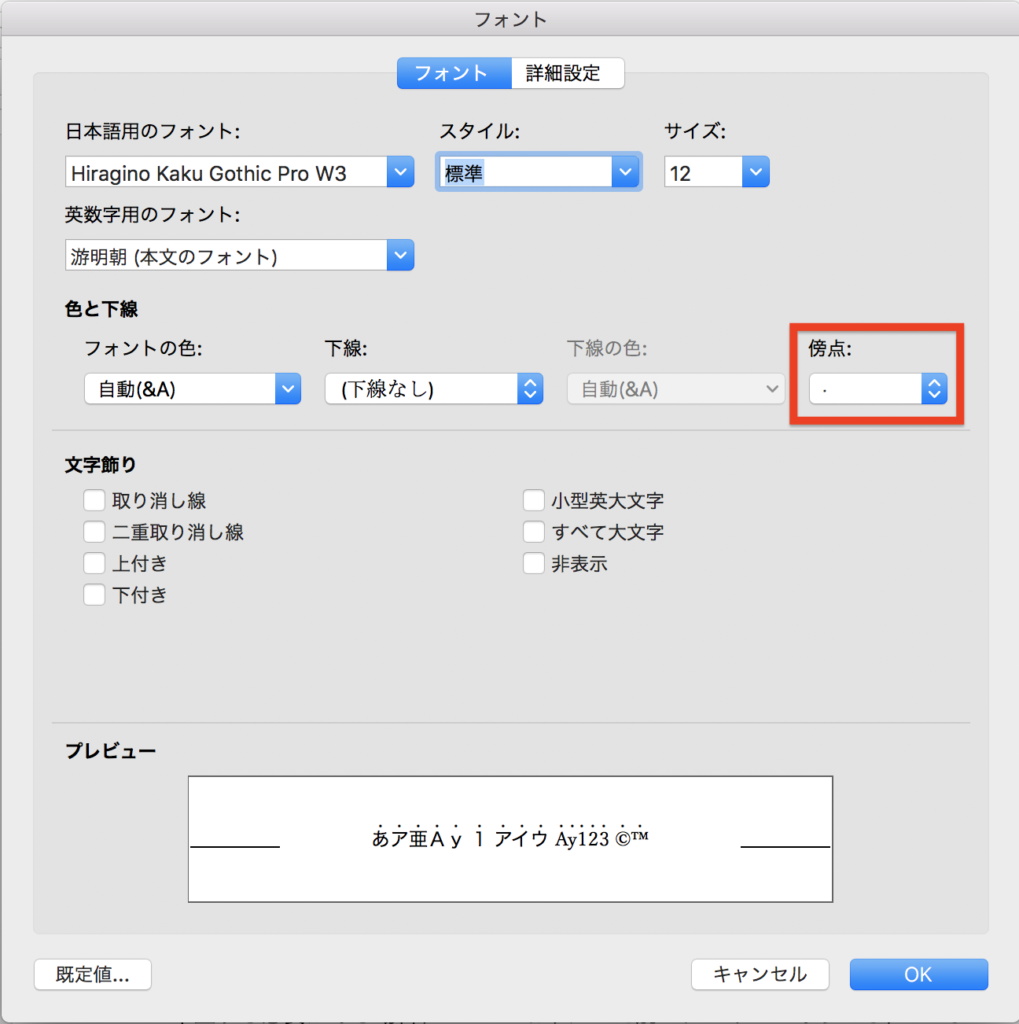Open the 日本語用のフォント dropdown

coord(399,171)
